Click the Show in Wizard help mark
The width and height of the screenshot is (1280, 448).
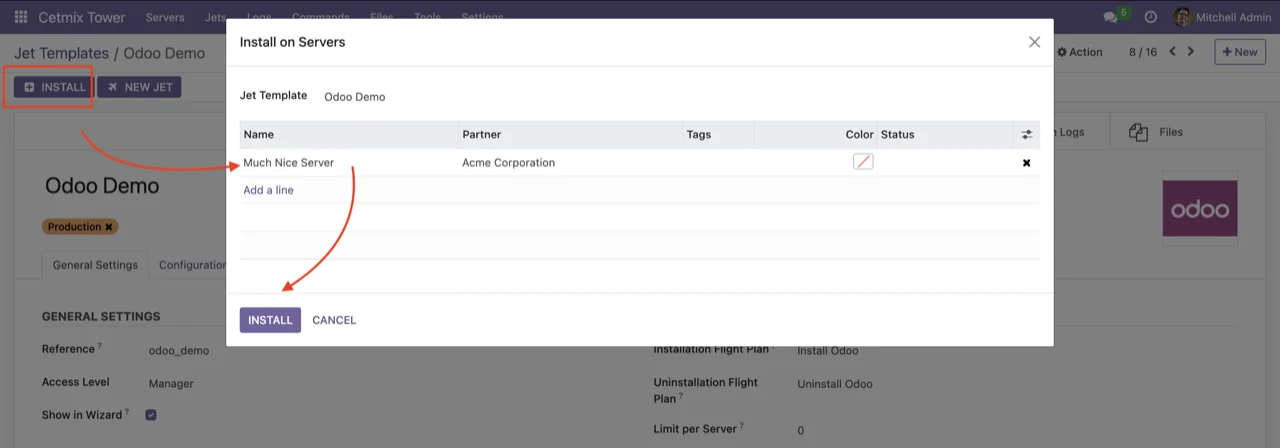pyautogui.click(x=128, y=411)
